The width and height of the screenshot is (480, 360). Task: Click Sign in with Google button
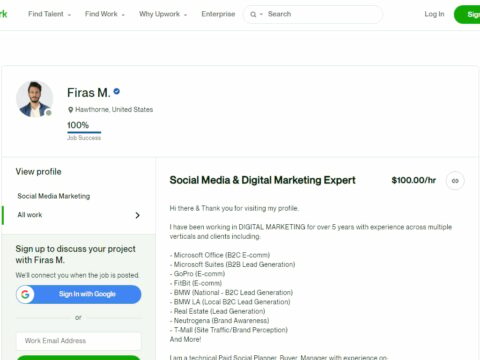tap(78, 294)
